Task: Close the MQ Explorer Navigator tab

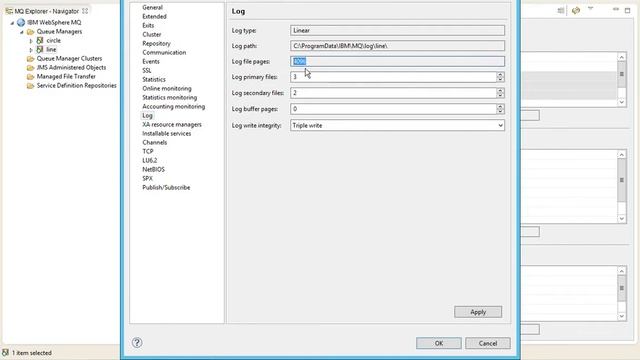Action: [x=85, y=11]
